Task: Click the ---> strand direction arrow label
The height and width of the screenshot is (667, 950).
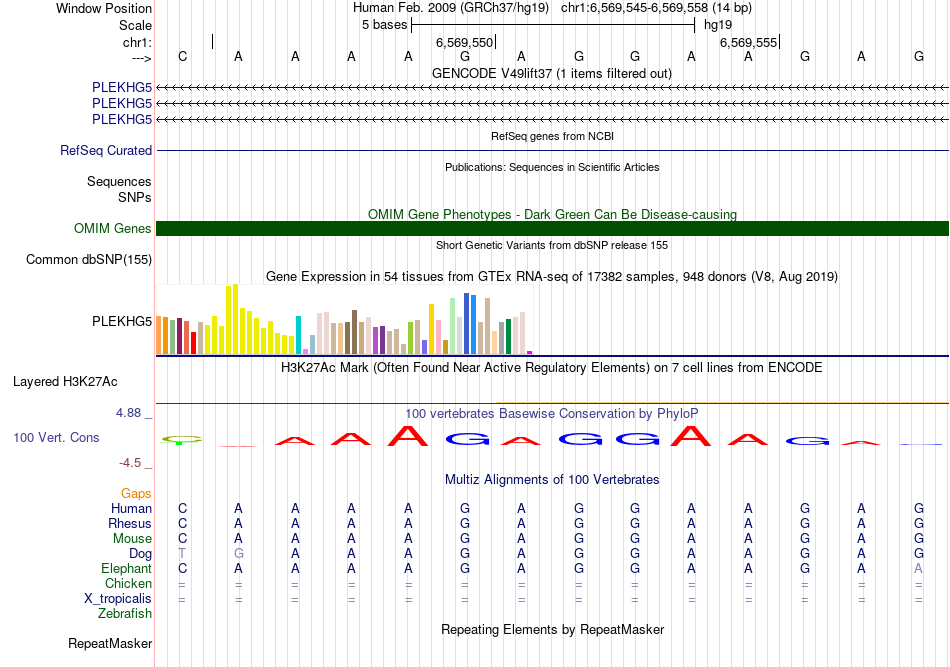Action: (x=142, y=58)
